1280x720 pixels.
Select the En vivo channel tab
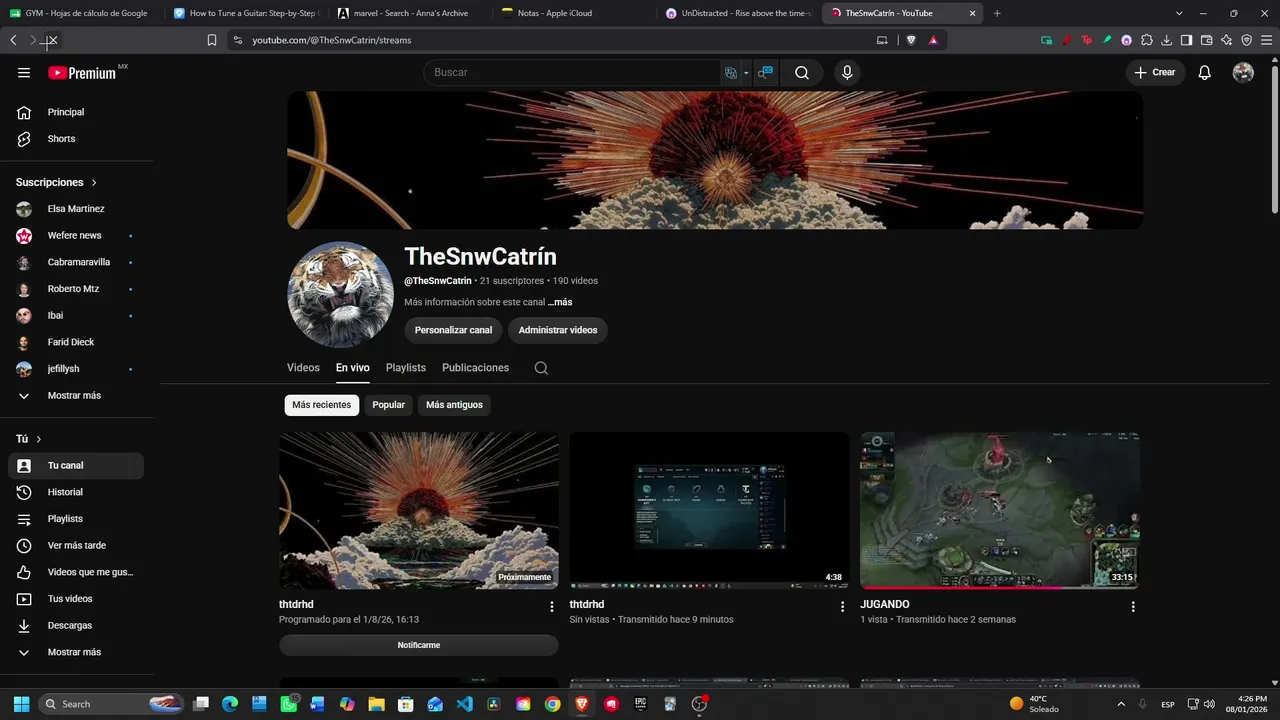tap(353, 368)
